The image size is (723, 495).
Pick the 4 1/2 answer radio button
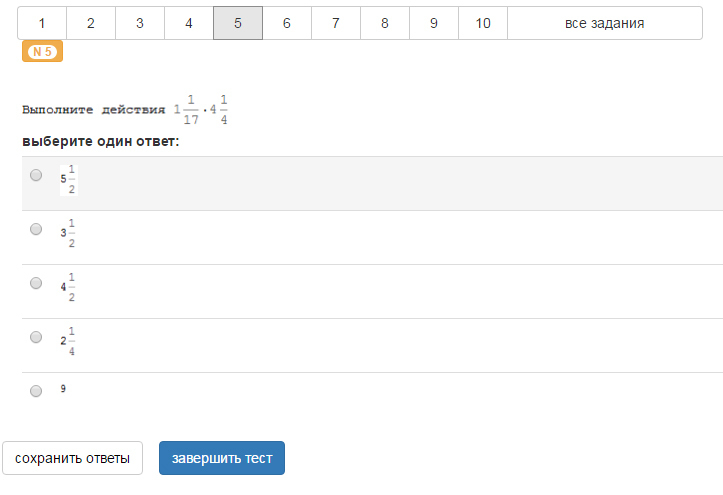click(x=36, y=283)
